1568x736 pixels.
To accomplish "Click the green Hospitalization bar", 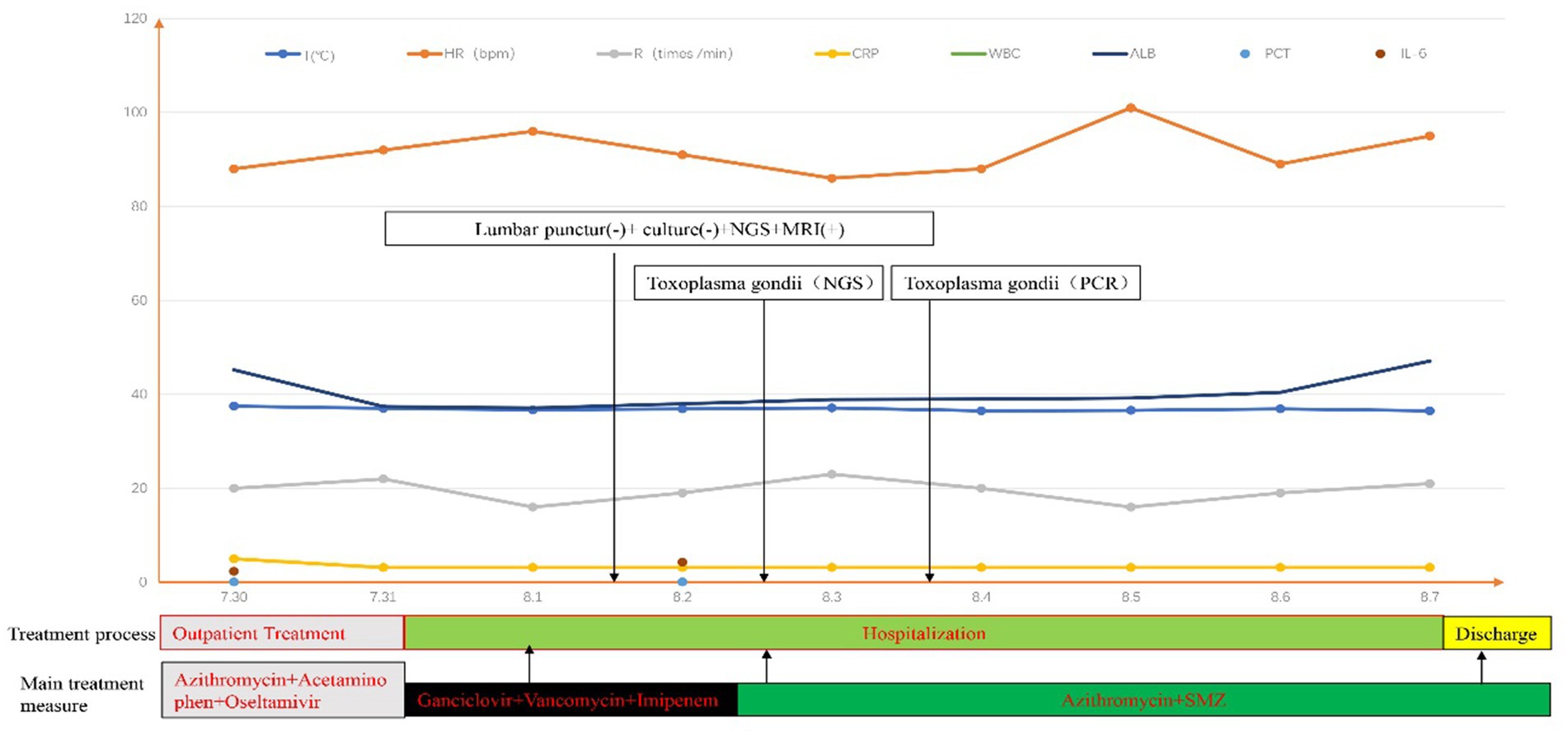I will click(923, 633).
